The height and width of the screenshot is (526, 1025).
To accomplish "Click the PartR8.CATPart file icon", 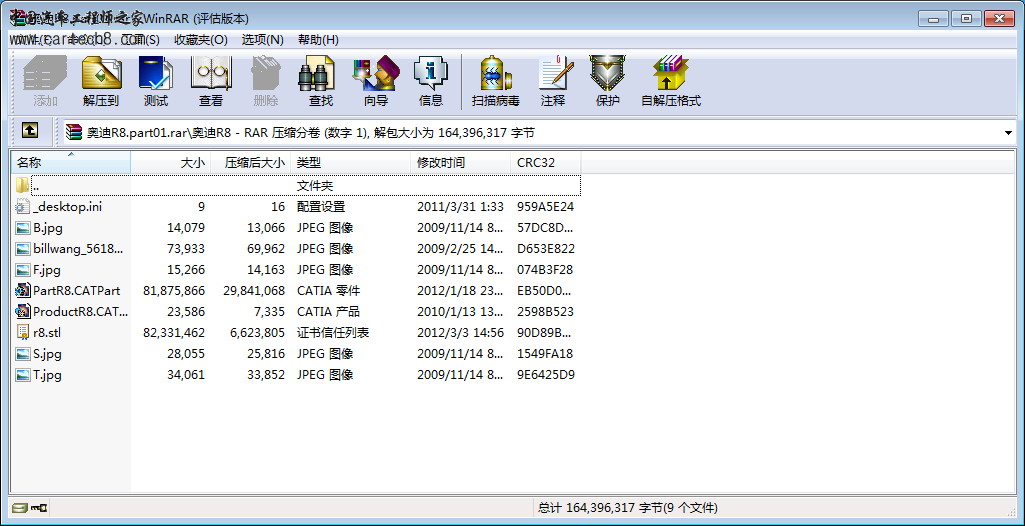I will coord(23,291).
